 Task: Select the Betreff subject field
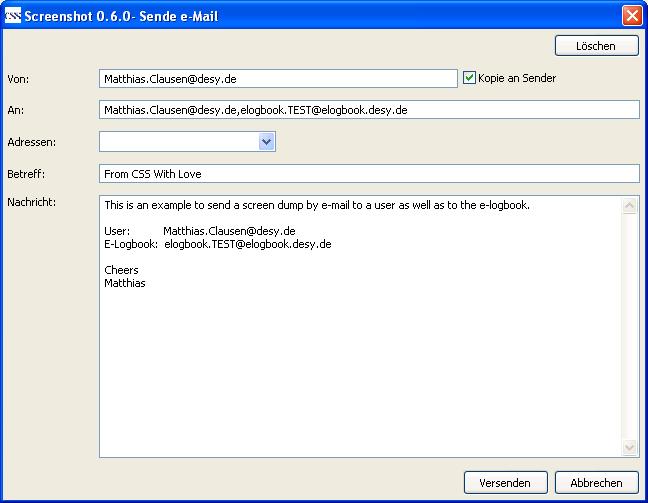tap(368, 174)
